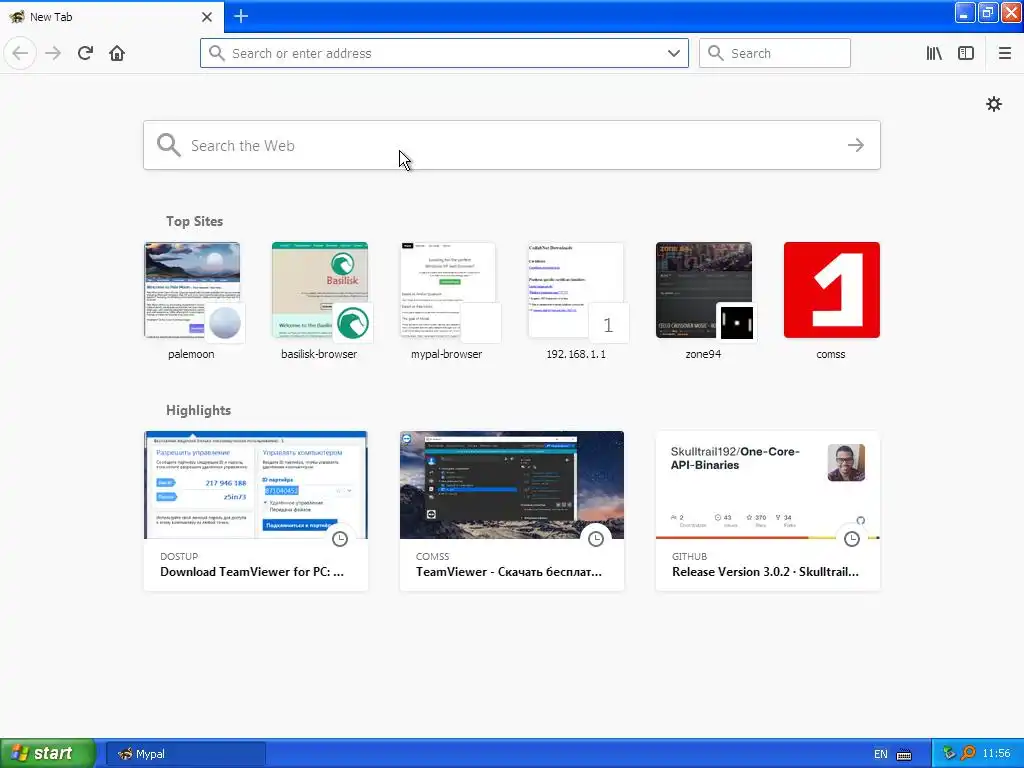Reload the current page

[85, 53]
